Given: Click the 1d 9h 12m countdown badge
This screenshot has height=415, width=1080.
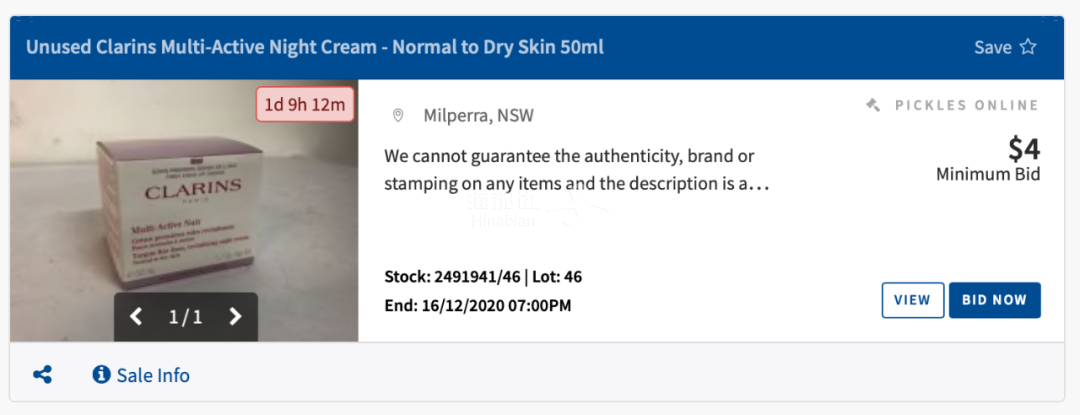Looking at the screenshot, I should pyautogui.click(x=305, y=105).
